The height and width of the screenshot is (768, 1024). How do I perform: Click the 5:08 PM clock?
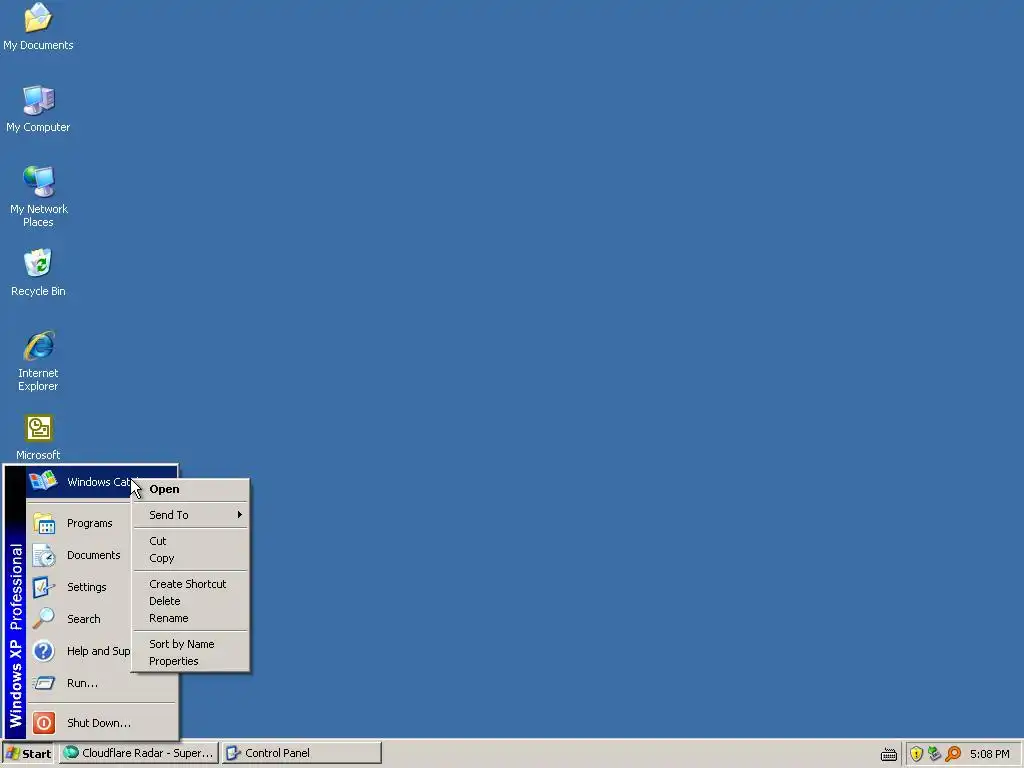coord(989,754)
